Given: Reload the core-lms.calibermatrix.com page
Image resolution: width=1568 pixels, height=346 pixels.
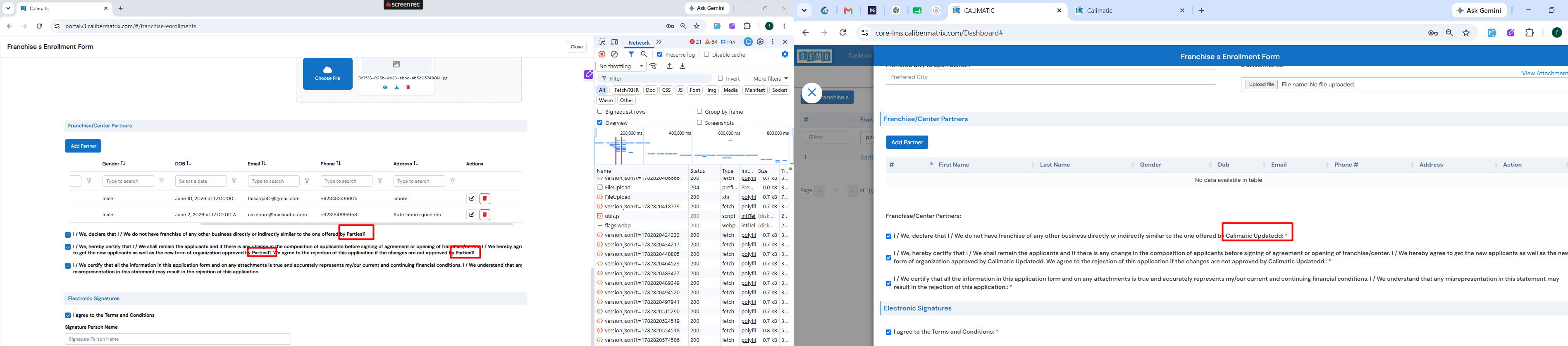Looking at the screenshot, I should [x=842, y=33].
